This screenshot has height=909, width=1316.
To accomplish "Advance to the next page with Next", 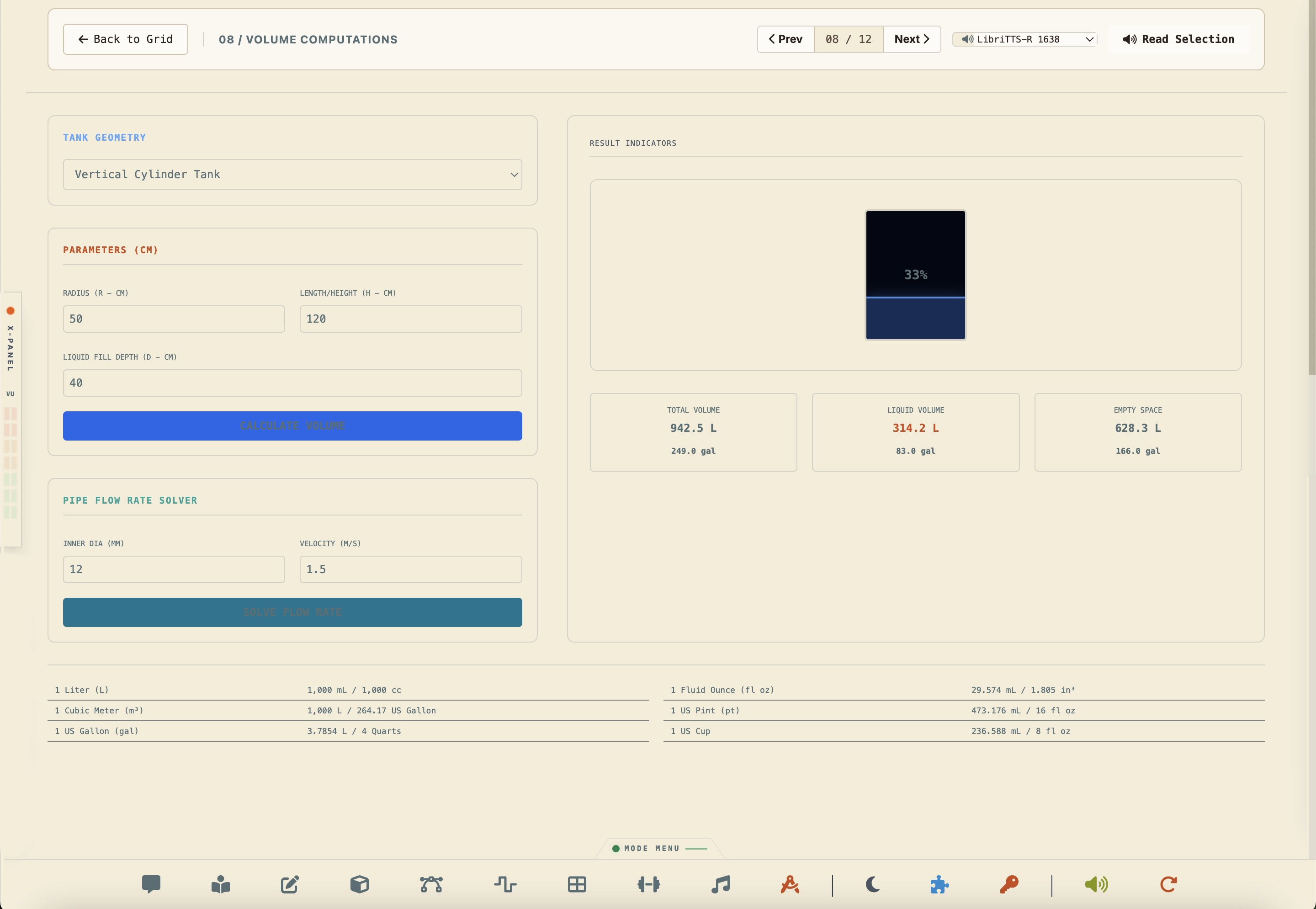I will (x=912, y=39).
